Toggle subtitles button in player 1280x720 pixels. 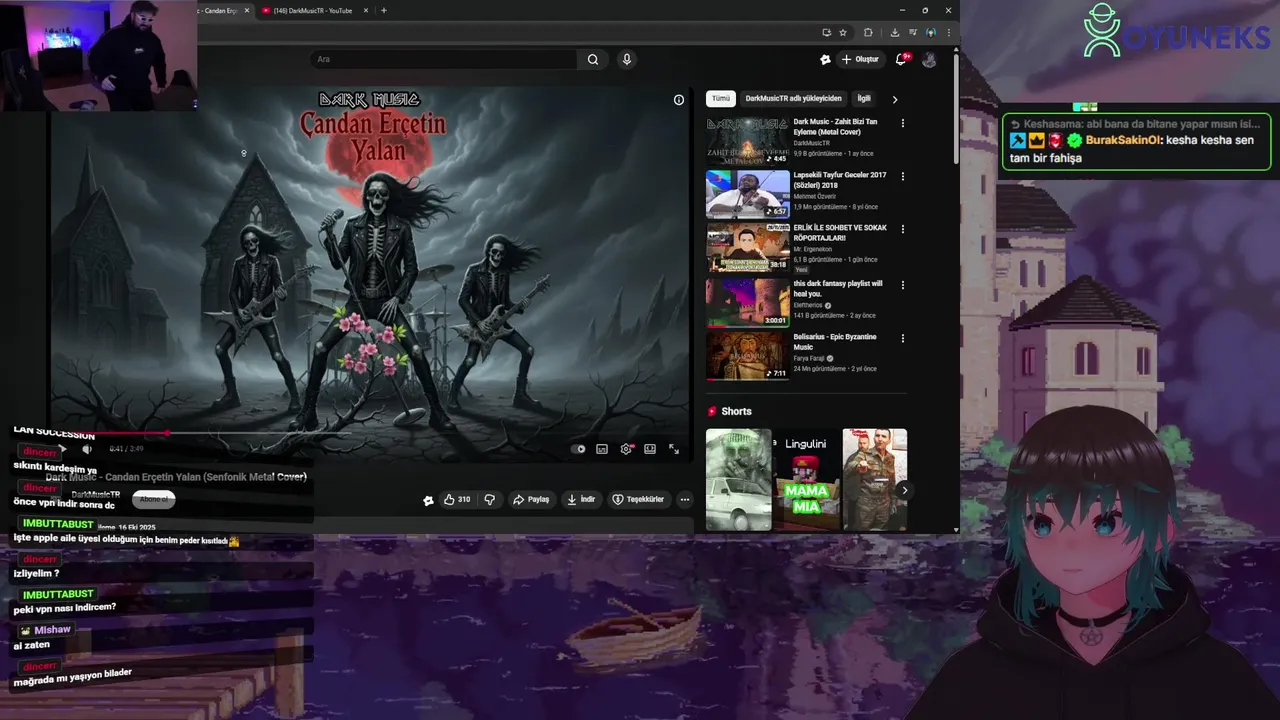tap(602, 449)
